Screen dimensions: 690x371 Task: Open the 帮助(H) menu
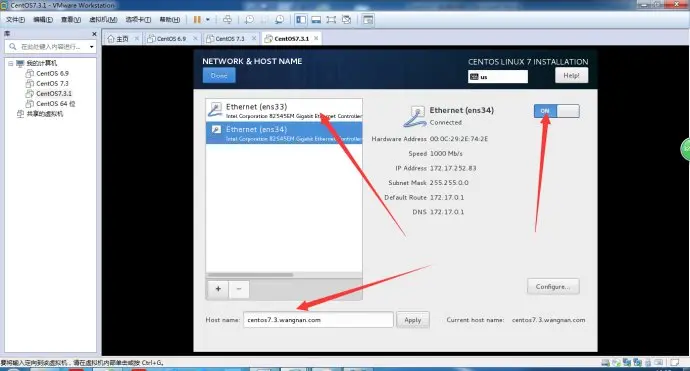169,19
